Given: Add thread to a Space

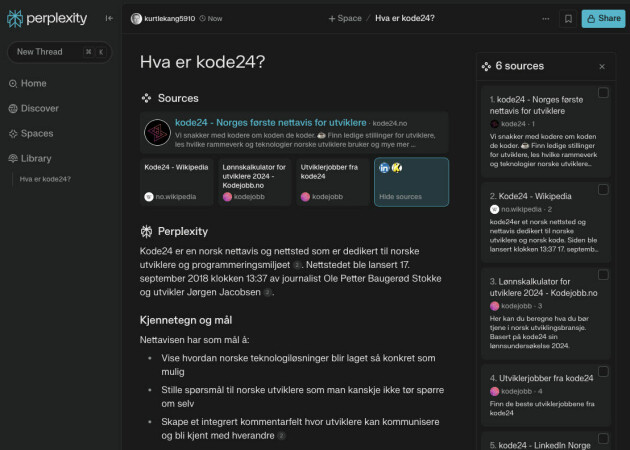Looking at the screenshot, I should pos(345,18).
